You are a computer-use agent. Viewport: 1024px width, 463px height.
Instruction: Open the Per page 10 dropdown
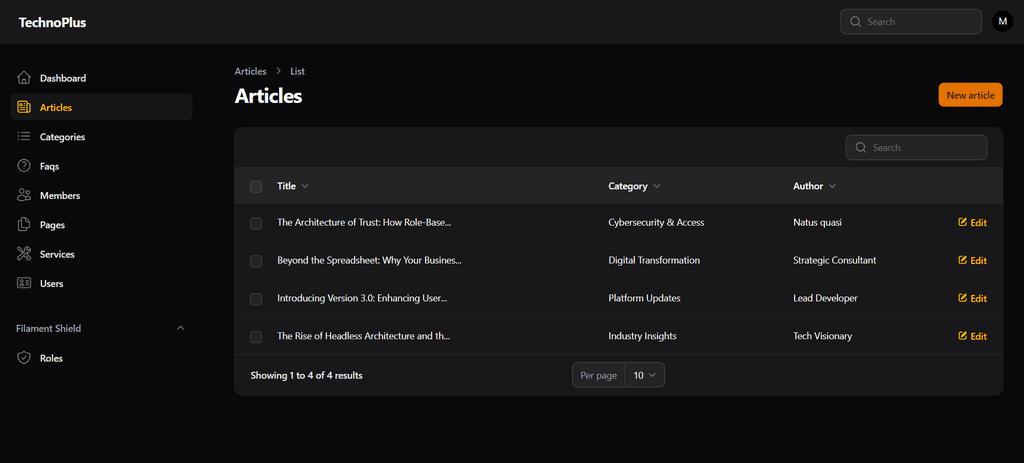645,375
